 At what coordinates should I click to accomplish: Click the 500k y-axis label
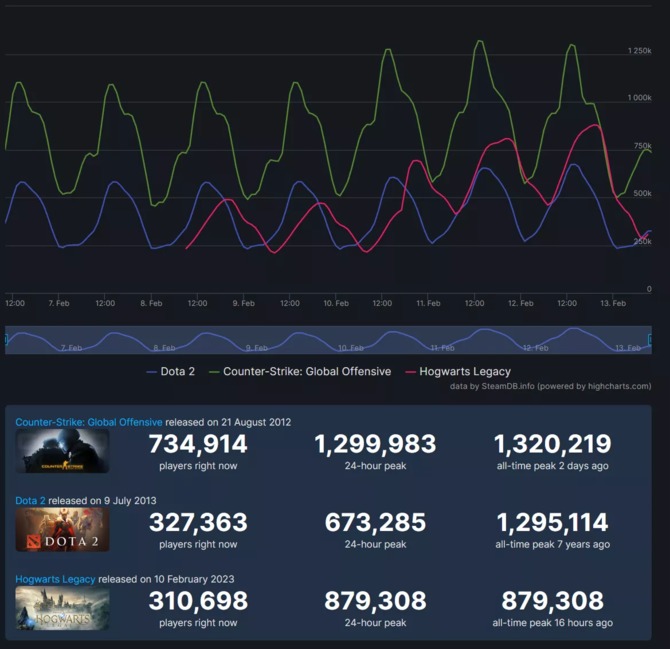point(643,194)
